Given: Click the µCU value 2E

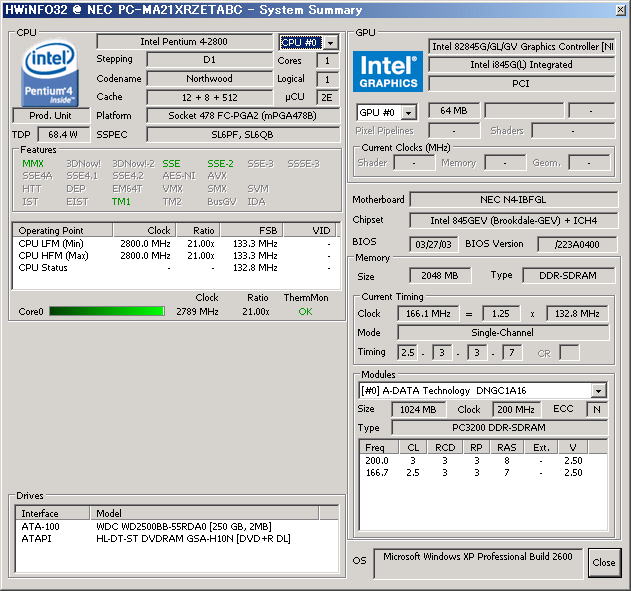Looking at the screenshot, I should (327, 97).
